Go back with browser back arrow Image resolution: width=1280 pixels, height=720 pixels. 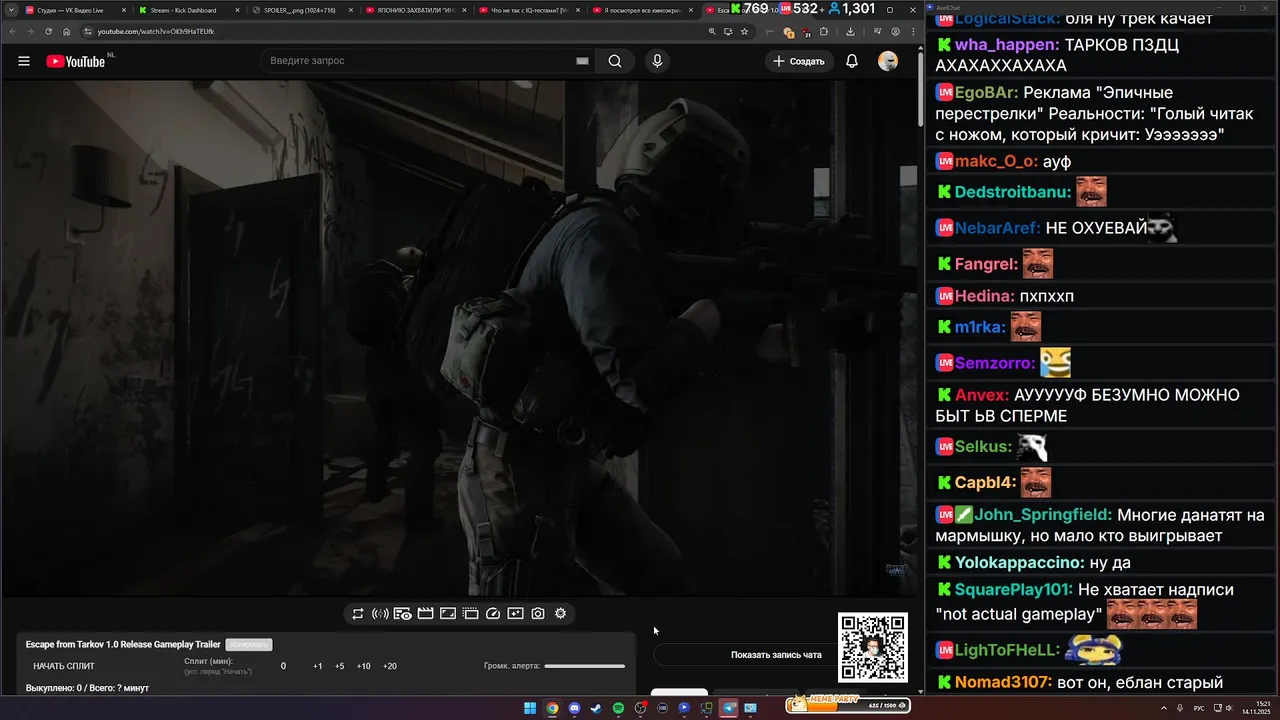tap(11, 31)
